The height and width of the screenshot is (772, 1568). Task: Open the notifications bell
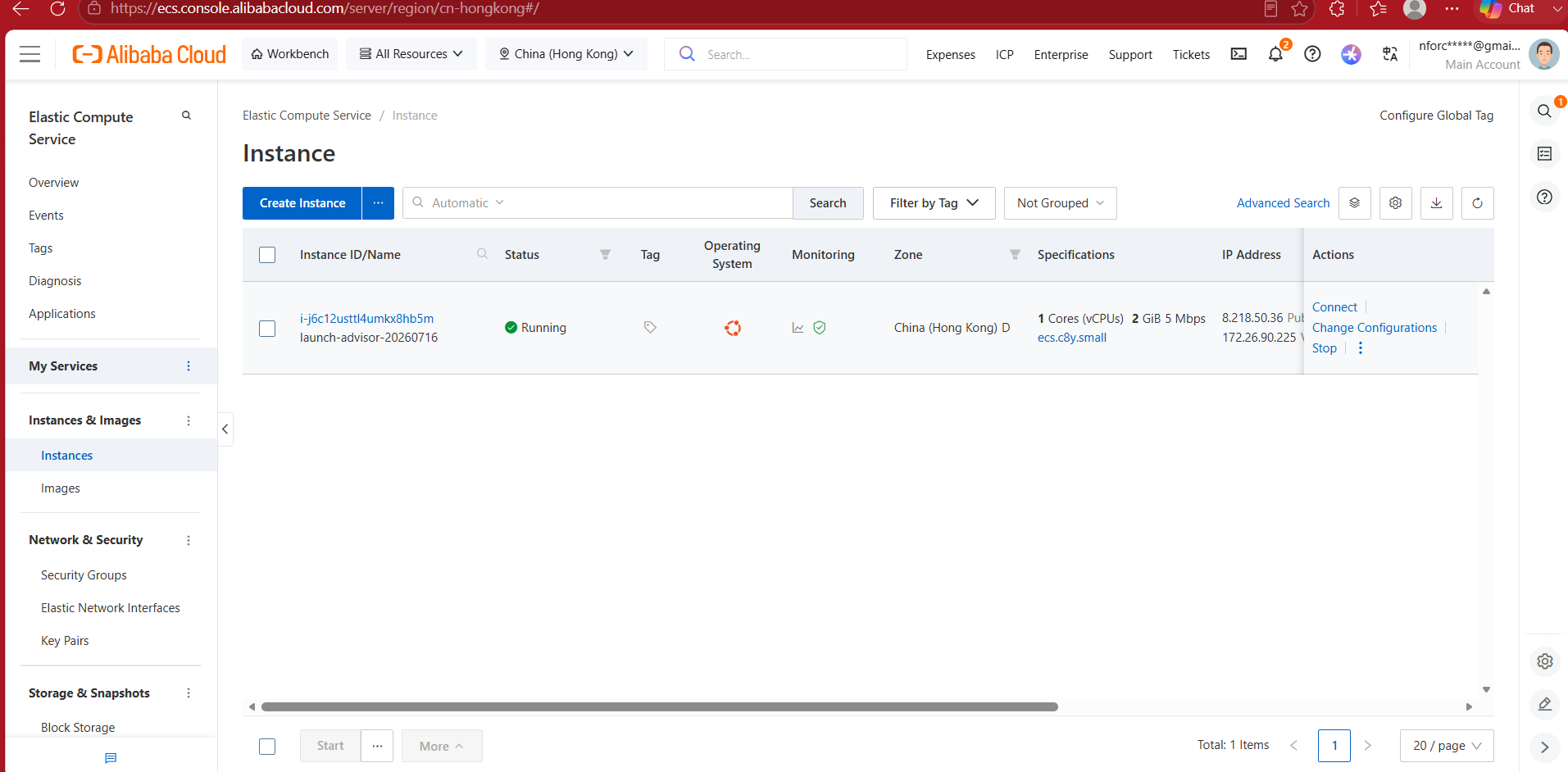click(x=1275, y=54)
